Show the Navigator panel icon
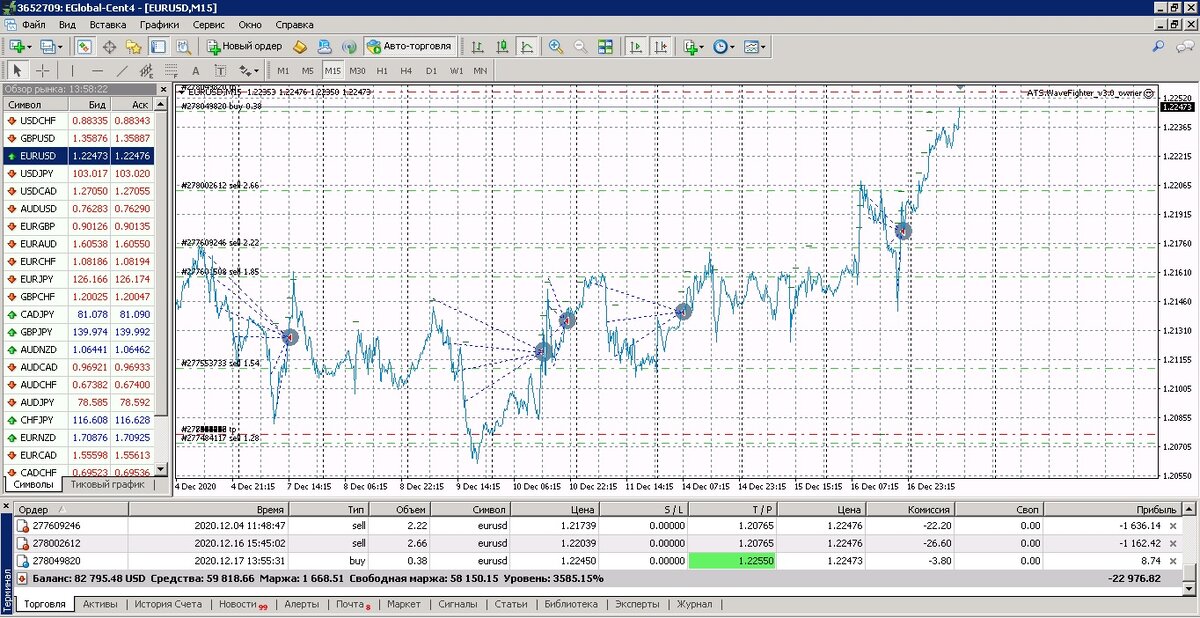 click(x=134, y=46)
